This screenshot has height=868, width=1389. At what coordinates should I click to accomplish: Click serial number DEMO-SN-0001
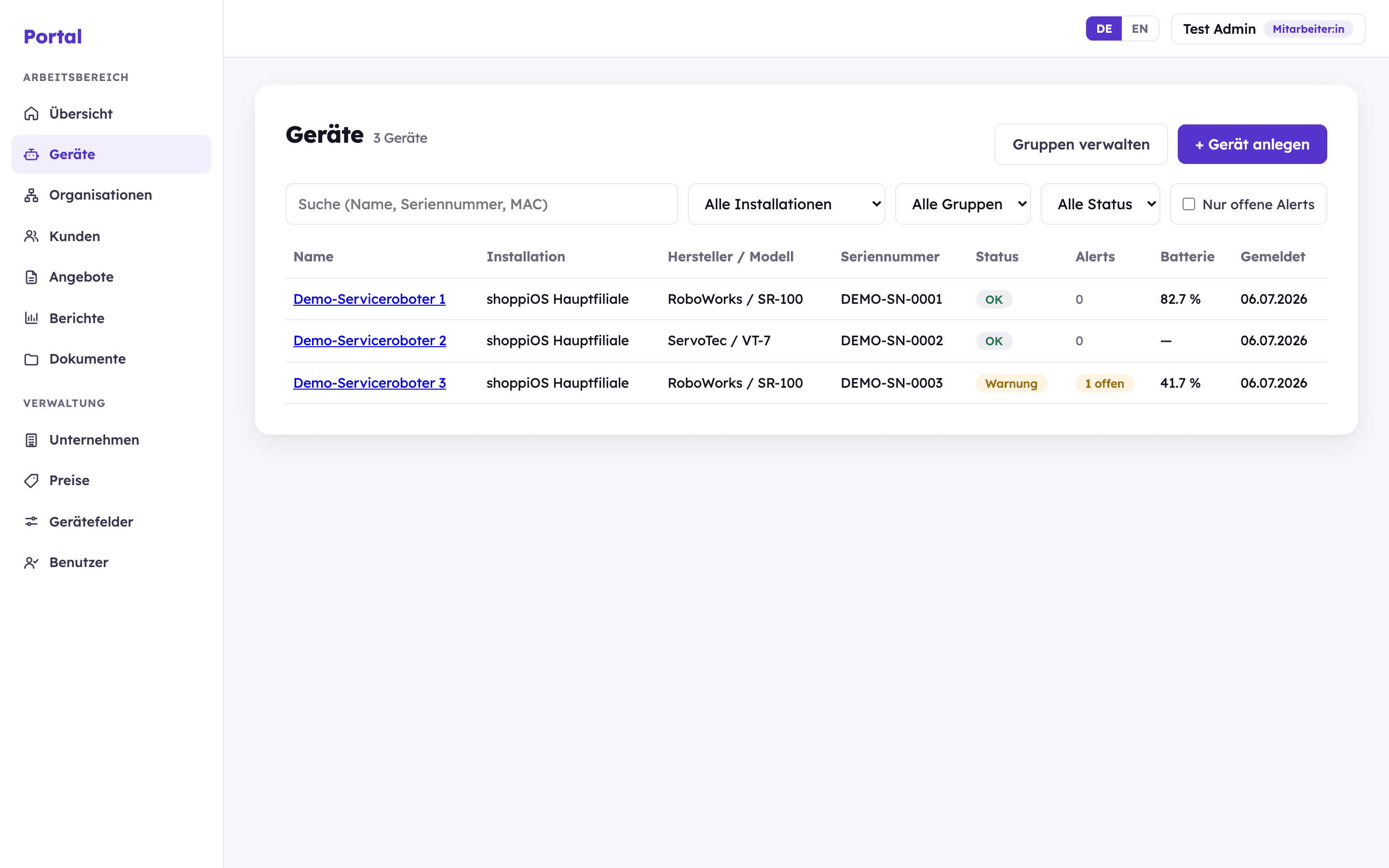pos(891,299)
